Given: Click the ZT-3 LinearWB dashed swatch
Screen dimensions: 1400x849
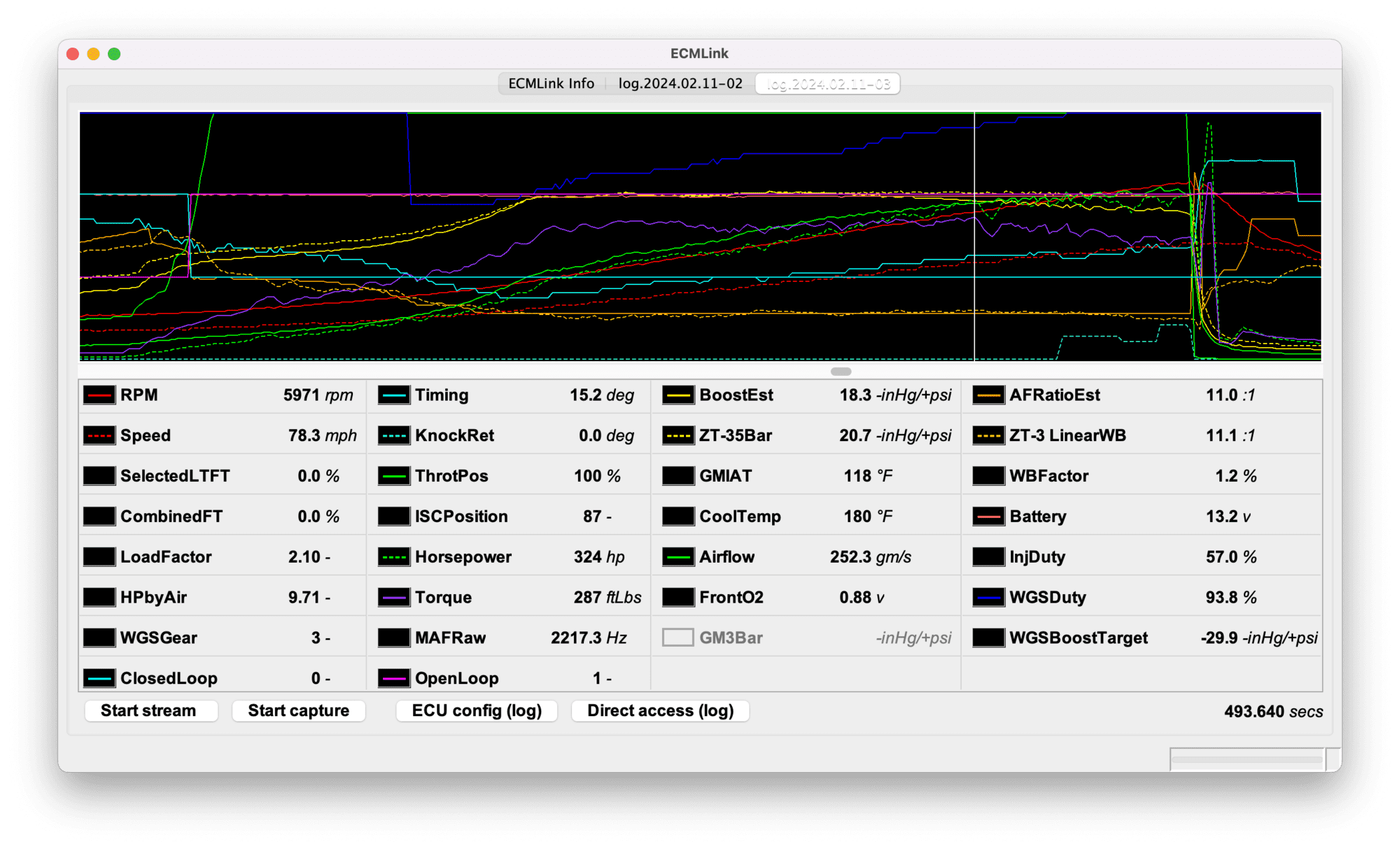Looking at the screenshot, I should pos(989,436).
